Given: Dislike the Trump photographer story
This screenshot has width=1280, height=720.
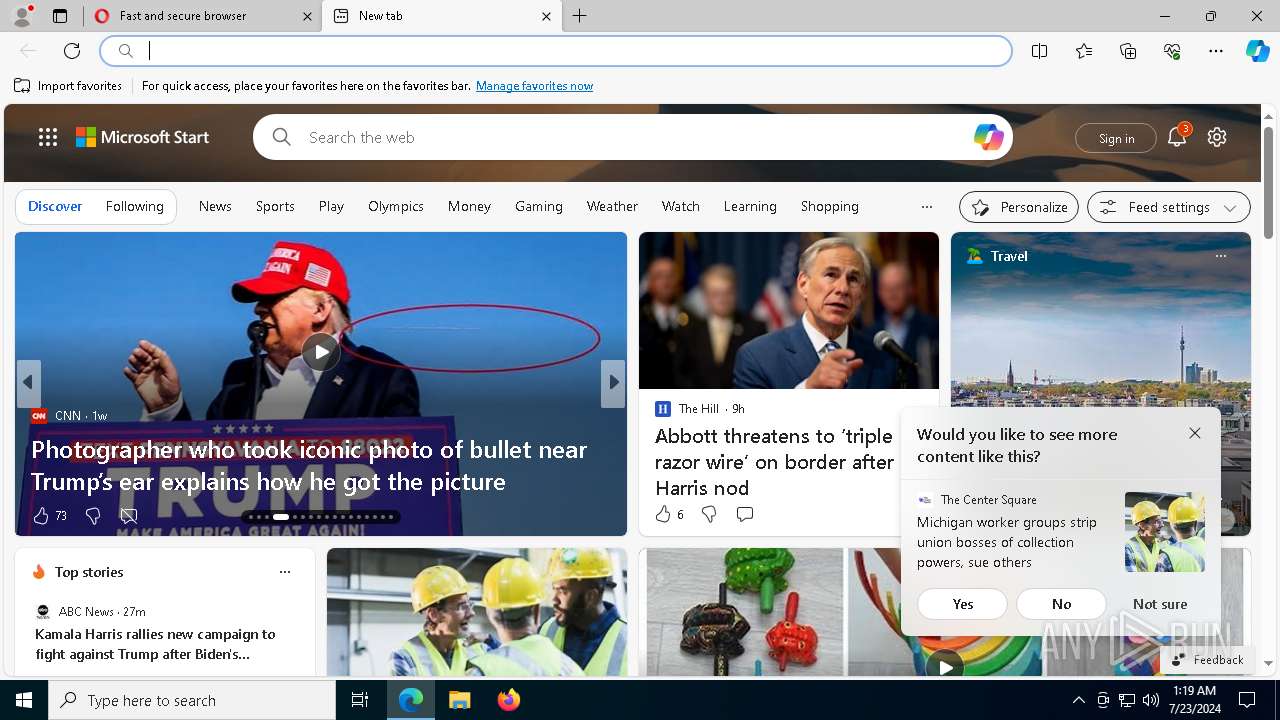Looking at the screenshot, I should [x=93, y=515].
